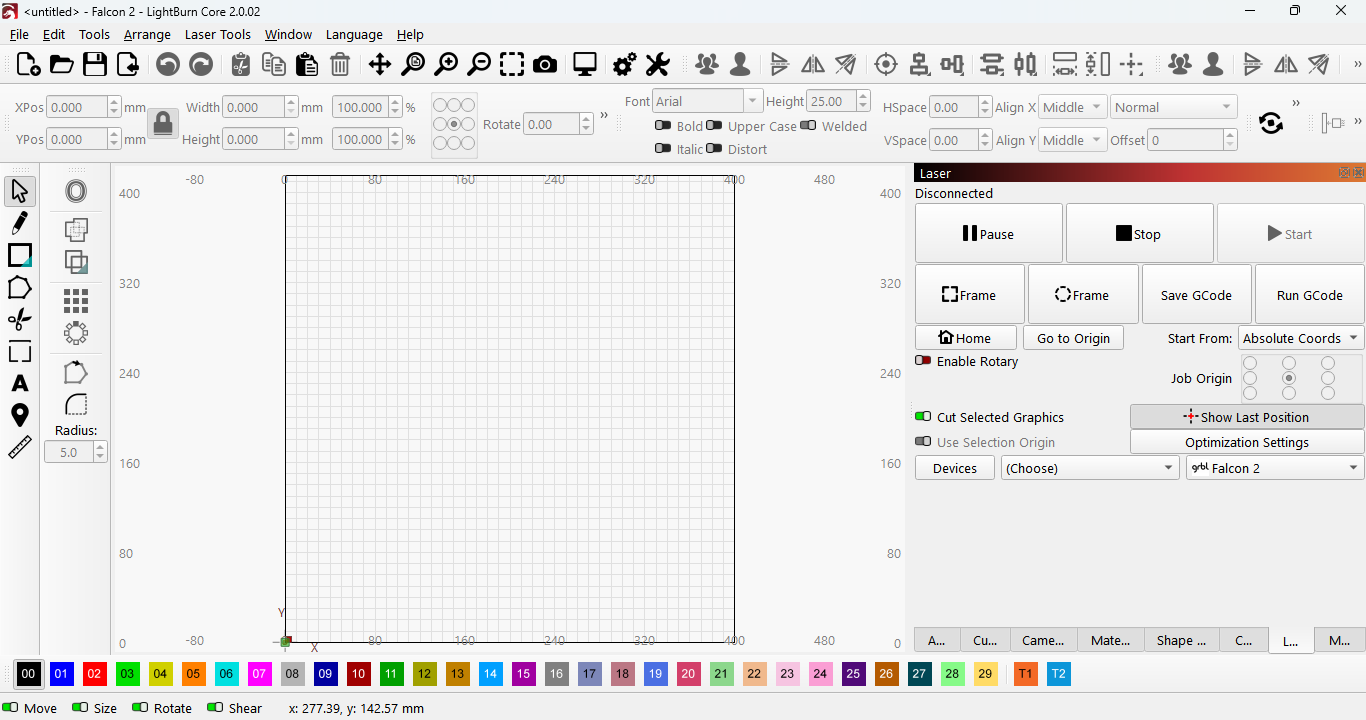1366x720 pixels.
Task: Open the Measure ruler tool
Action: coord(19,448)
